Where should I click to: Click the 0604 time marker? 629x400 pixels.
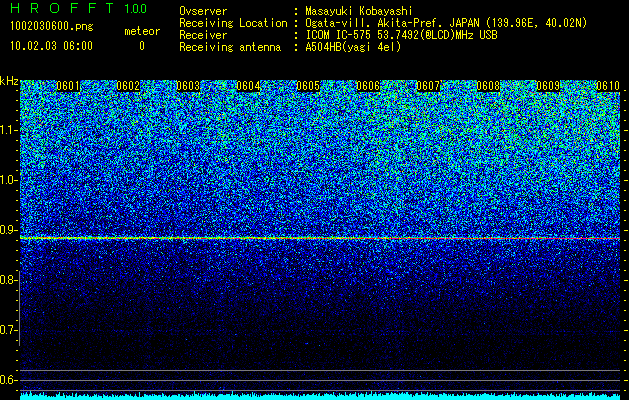(x=248, y=86)
